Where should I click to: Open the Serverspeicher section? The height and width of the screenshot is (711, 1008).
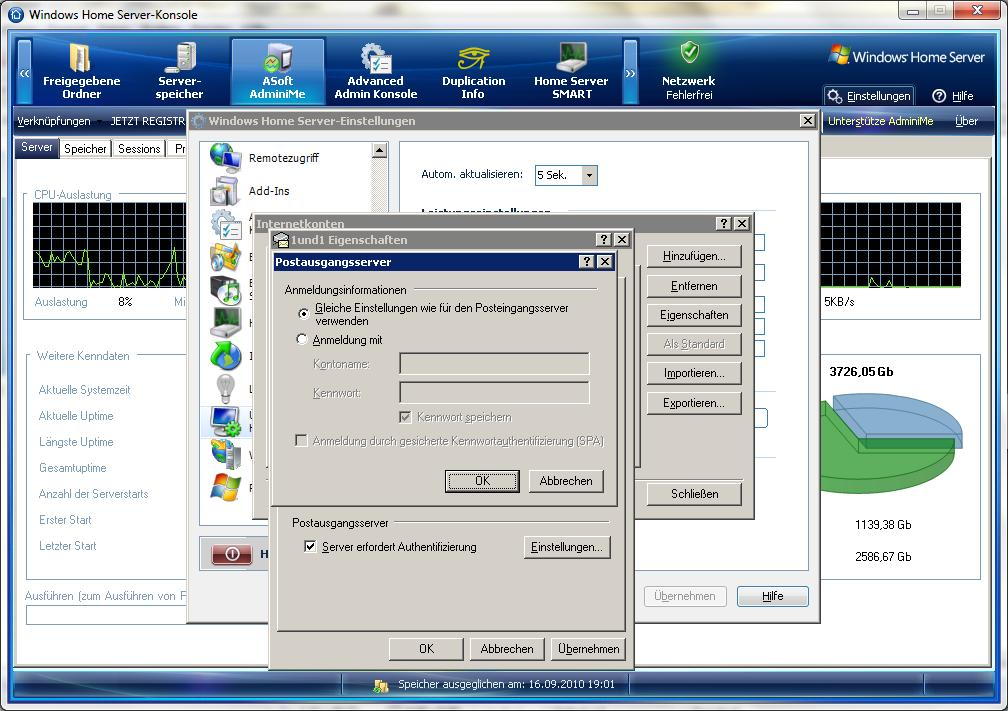(180, 71)
